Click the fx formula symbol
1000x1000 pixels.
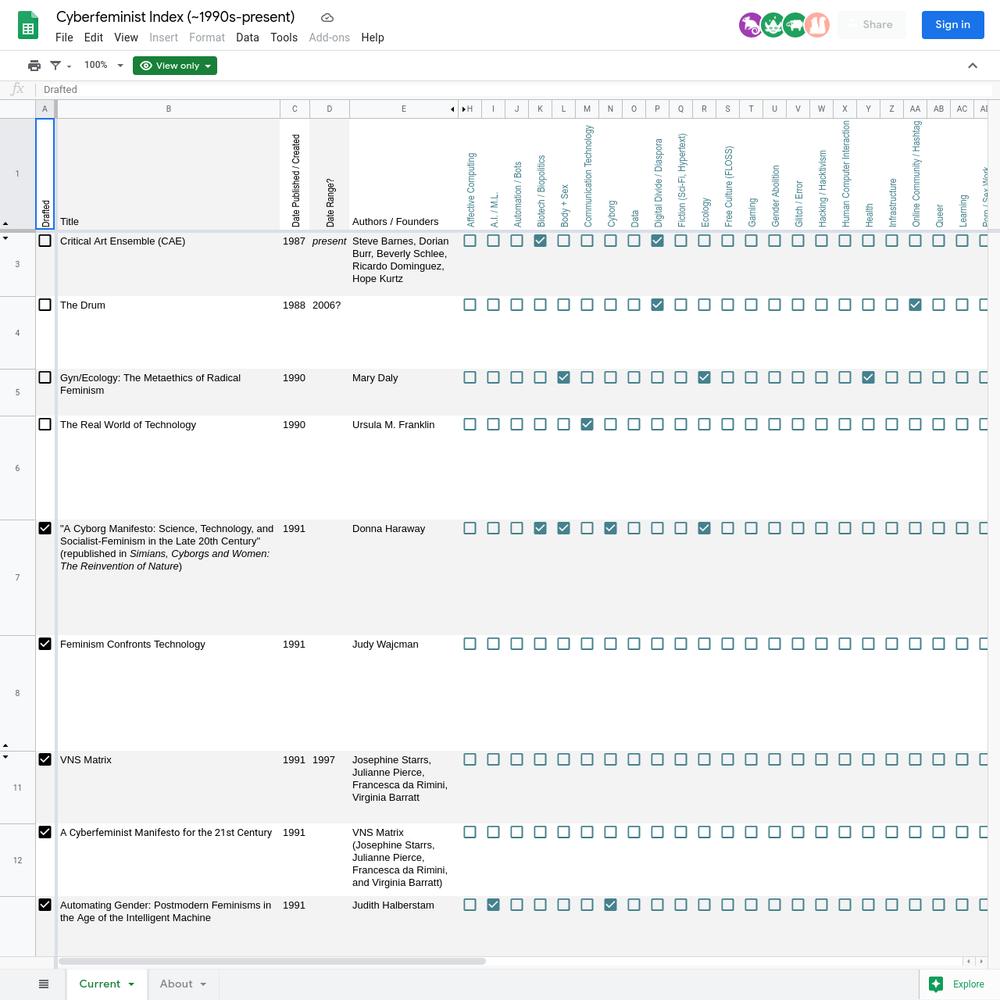click(18, 89)
